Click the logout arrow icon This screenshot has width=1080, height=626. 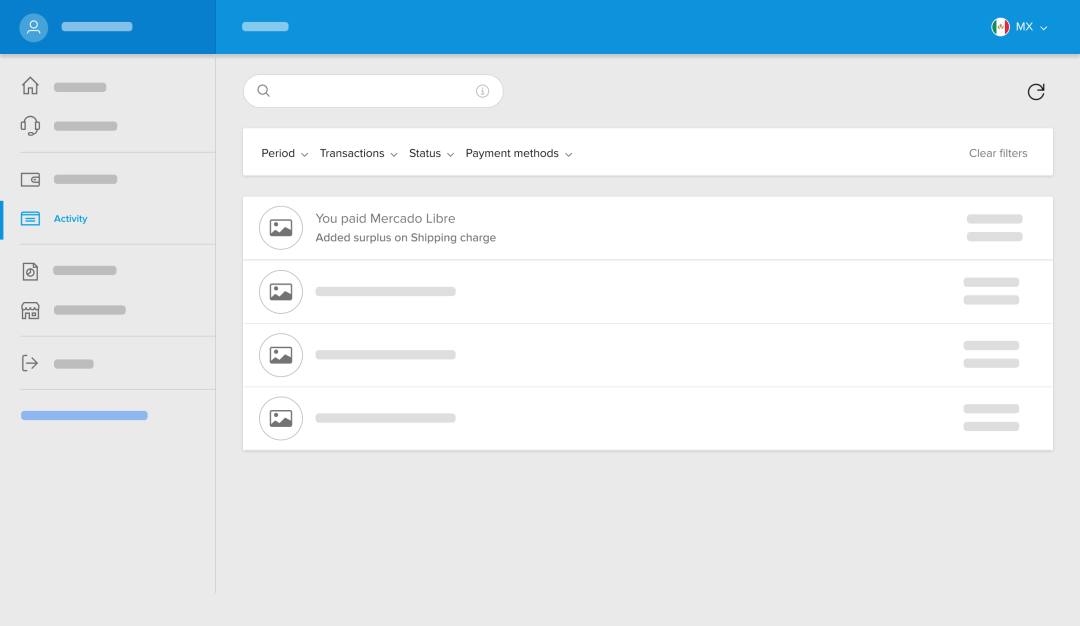click(30, 363)
